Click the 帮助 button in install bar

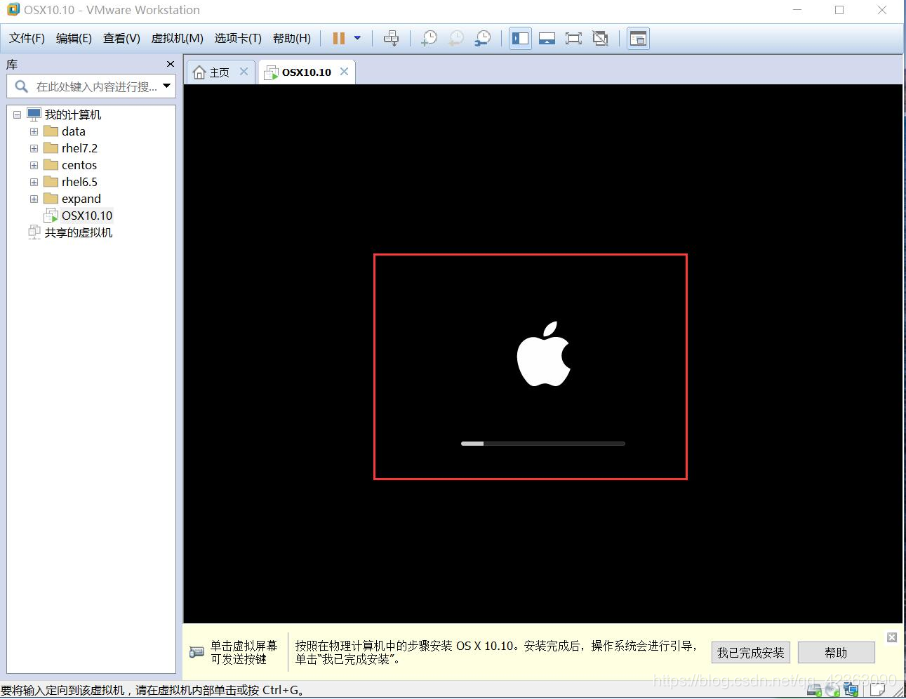pos(836,653)
